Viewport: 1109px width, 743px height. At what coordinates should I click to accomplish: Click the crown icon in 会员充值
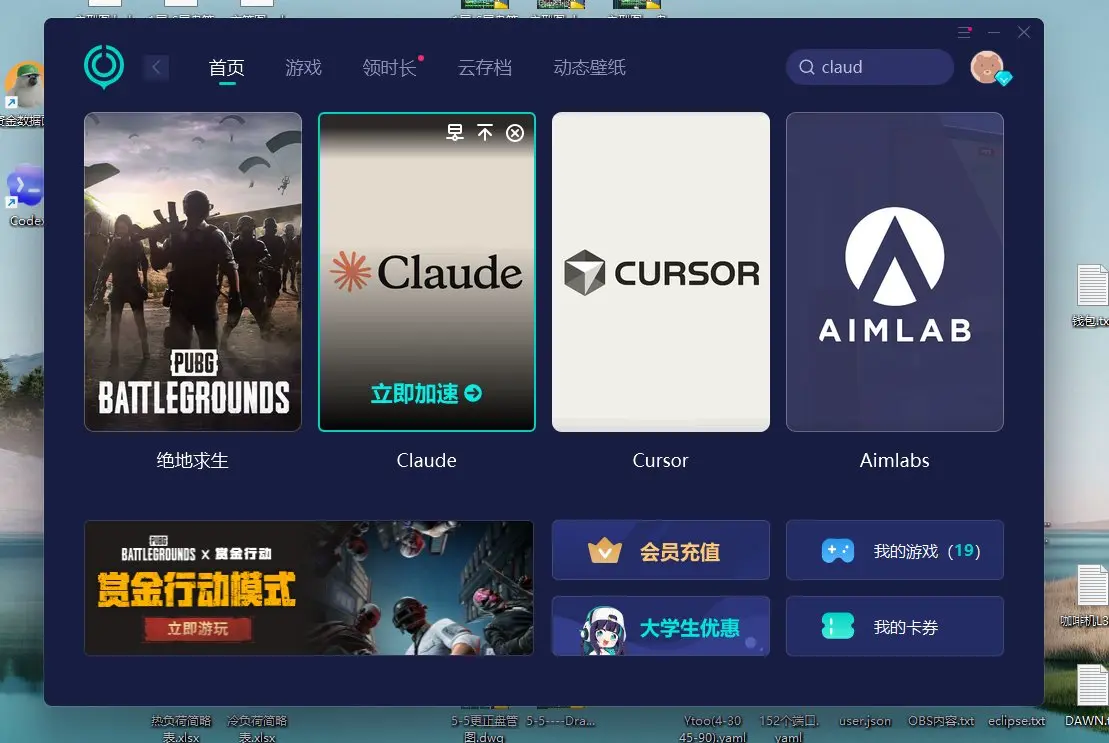click(x=605, y=551)
